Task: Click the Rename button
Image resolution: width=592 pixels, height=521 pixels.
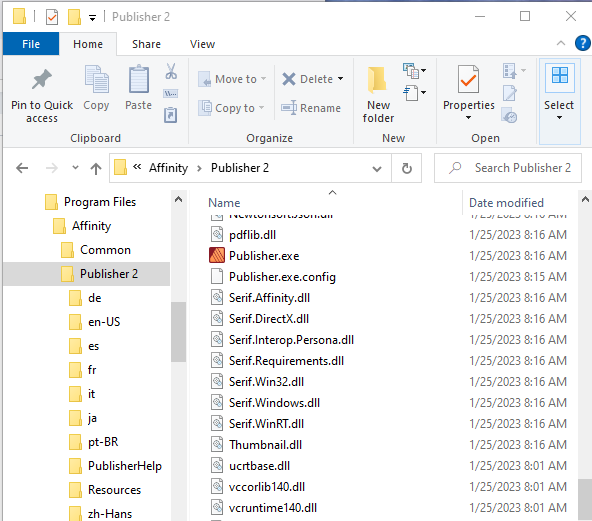Action: pyautogui.click(x=311, y=108)
